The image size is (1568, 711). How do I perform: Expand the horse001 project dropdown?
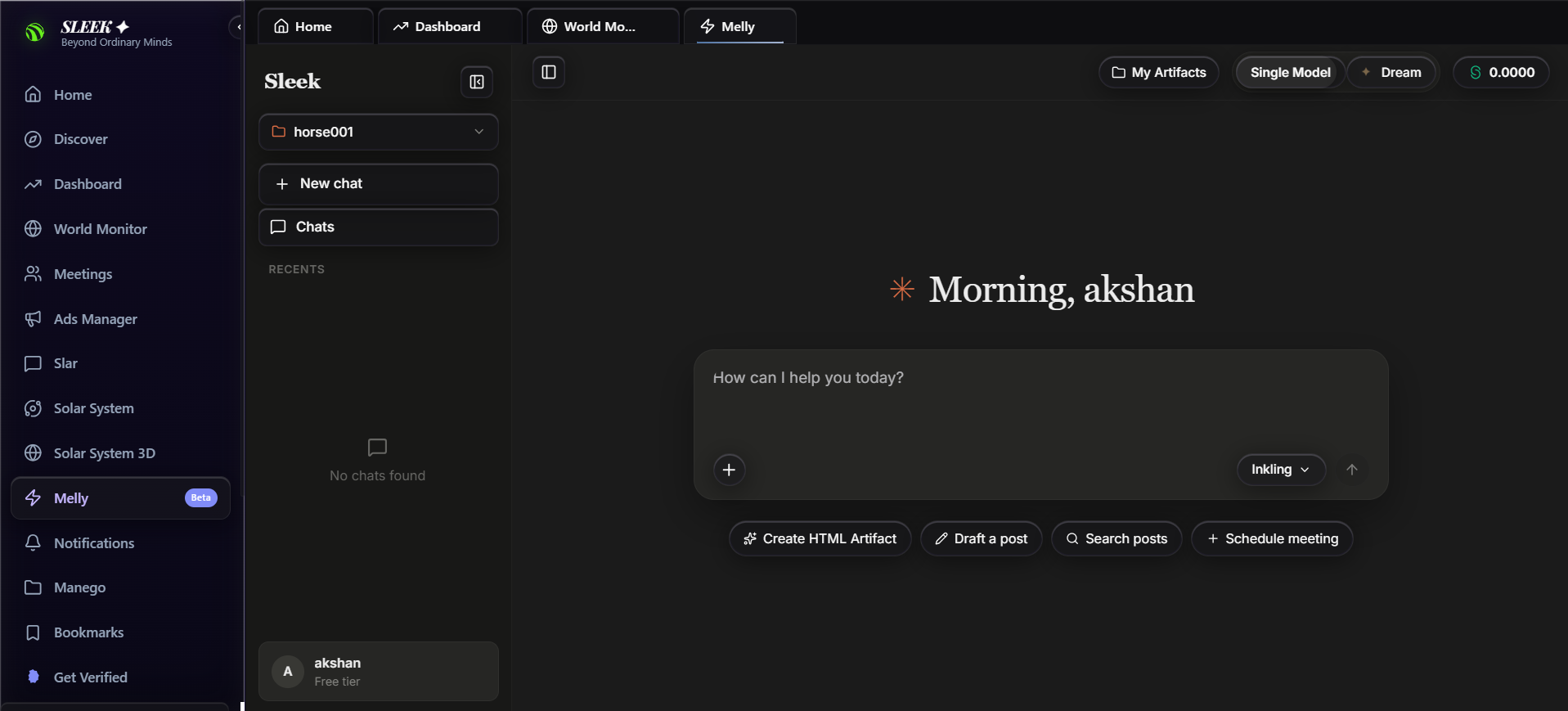tap(379, 132)
